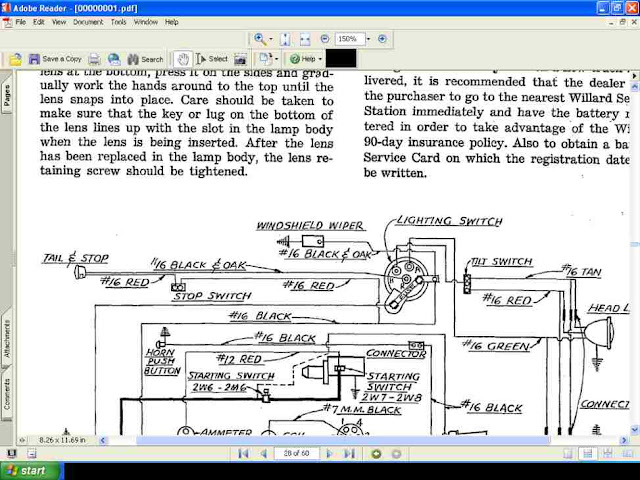Viewport: 640px width, 480px height.
Task: Click the horizontal scrollbar right arrow
Action: coord(624,440)
